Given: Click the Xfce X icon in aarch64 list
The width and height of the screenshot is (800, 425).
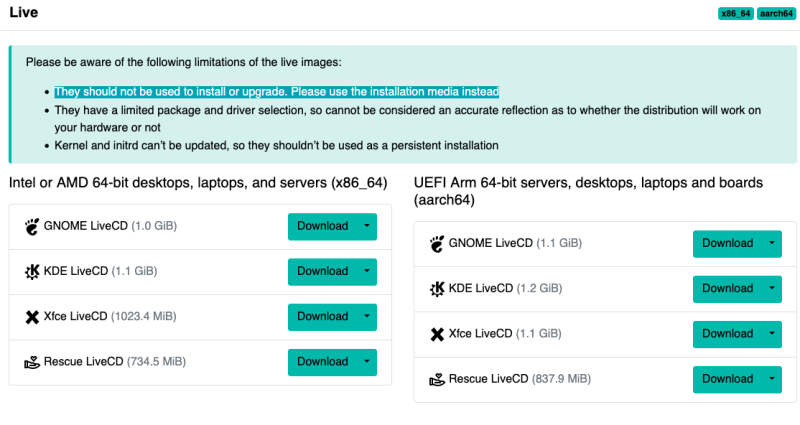Looking at the screenshot, I should click(436, 334).
